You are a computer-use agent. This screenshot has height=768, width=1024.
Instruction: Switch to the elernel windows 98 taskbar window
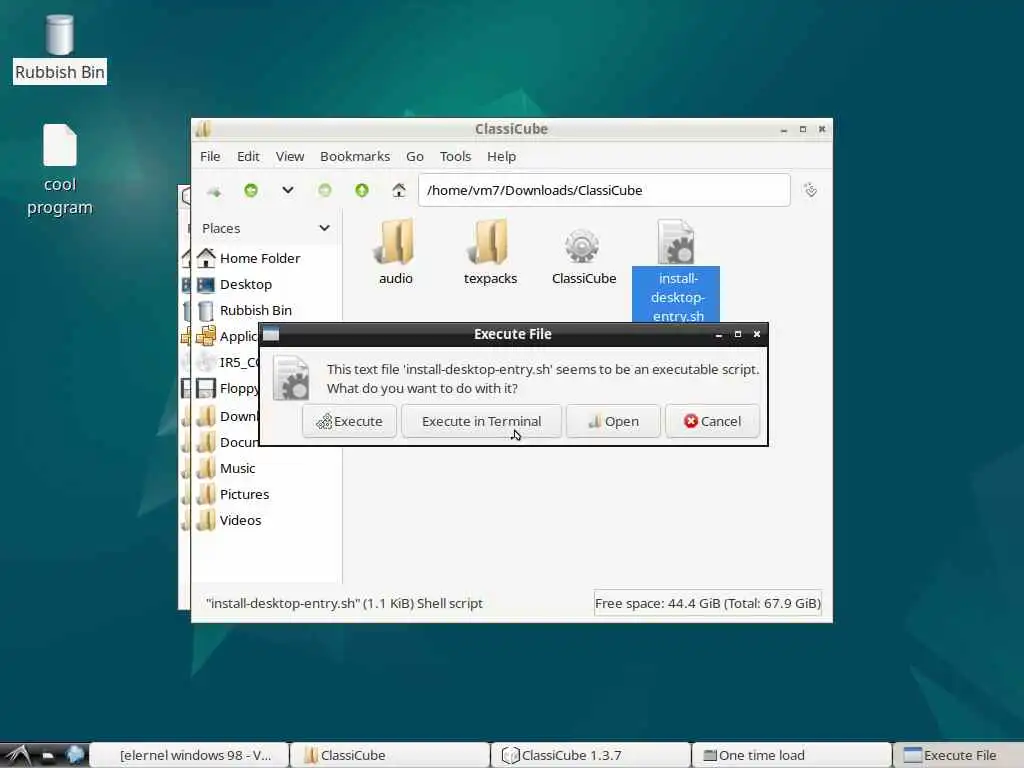click(x=189, y=756)
